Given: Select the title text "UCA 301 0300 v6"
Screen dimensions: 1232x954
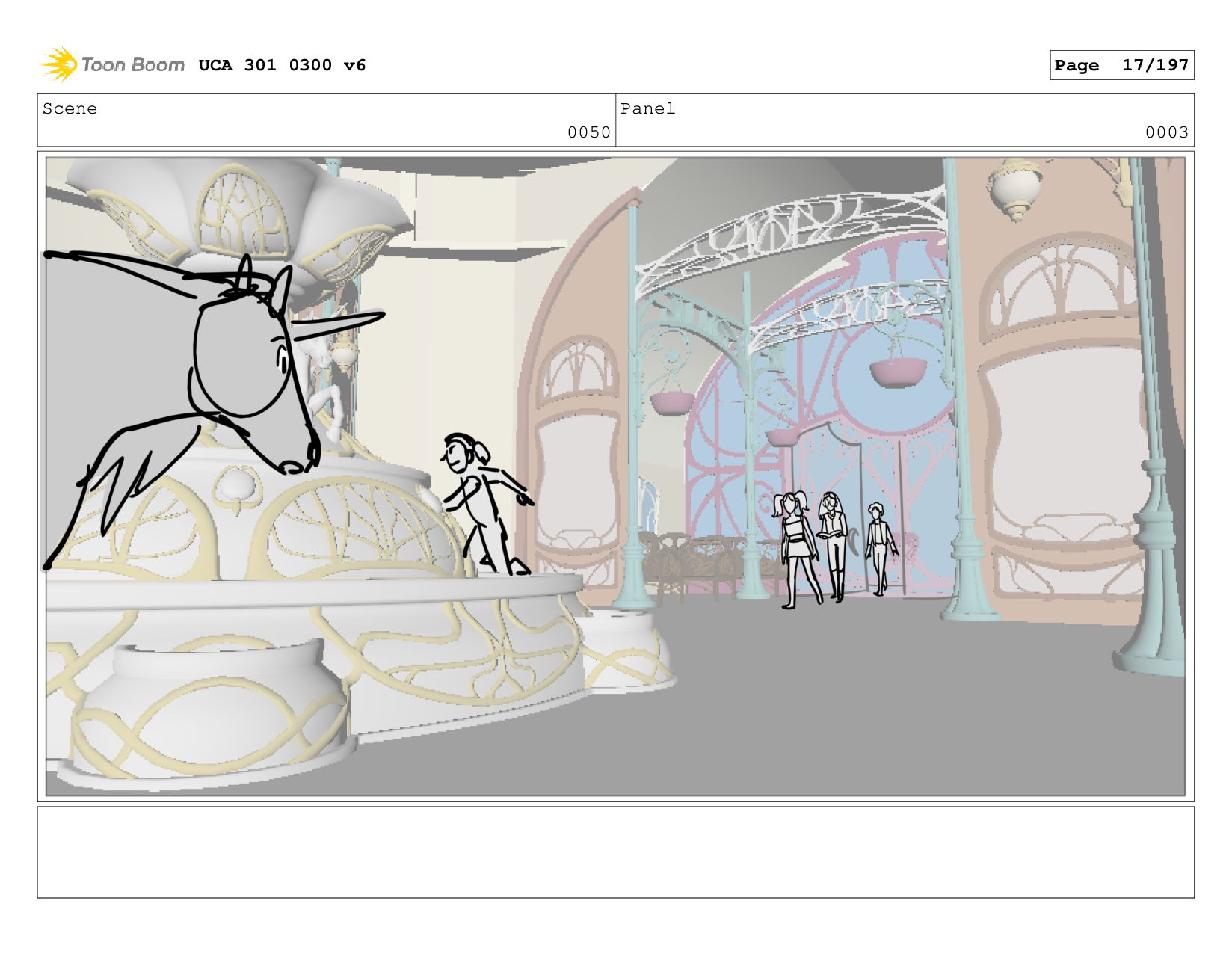Looking at the screenshot, I should click(282, 65).
